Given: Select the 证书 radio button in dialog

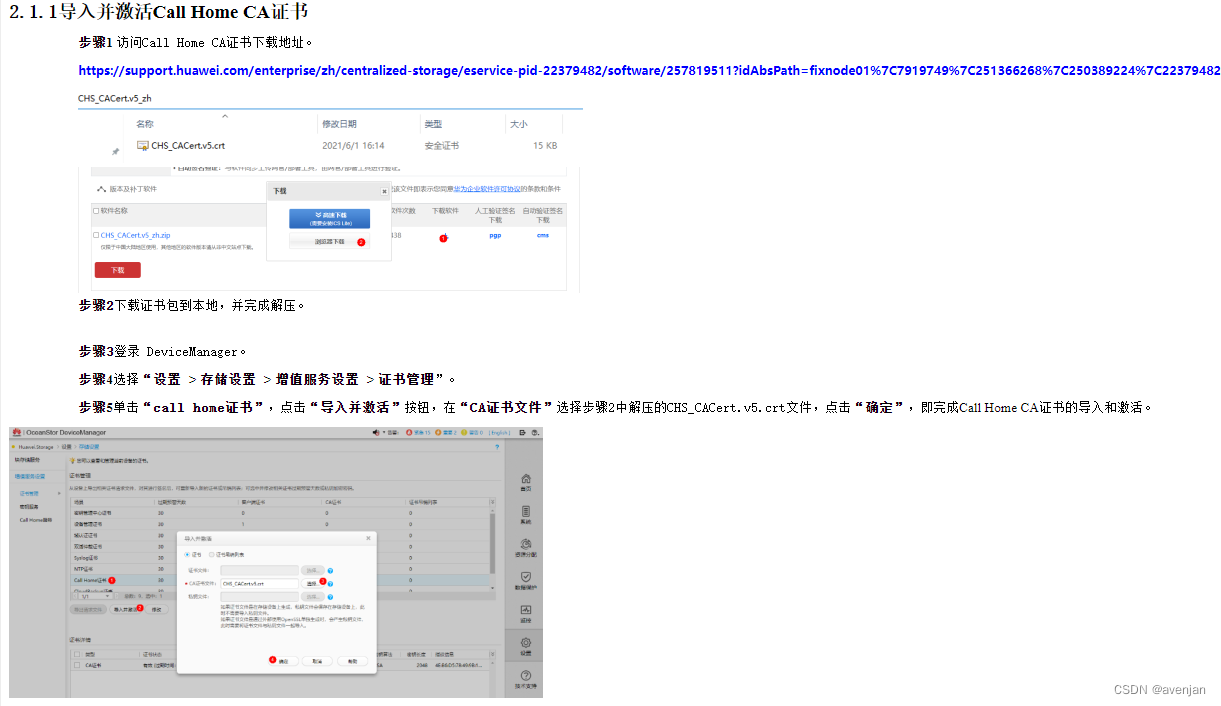Looking at the screenshot, I should point(187,554).
